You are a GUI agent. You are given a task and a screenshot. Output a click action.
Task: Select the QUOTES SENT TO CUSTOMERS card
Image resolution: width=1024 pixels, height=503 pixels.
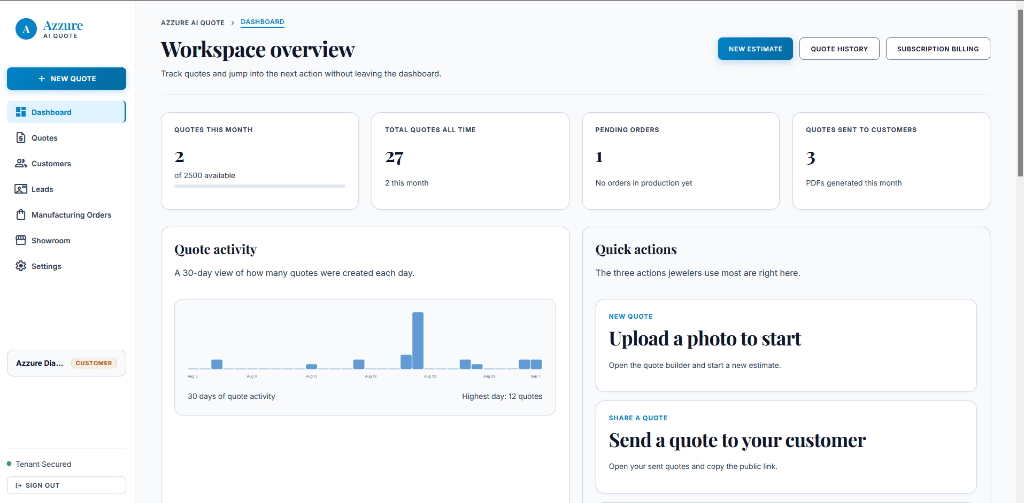click(x=891, y=161)
